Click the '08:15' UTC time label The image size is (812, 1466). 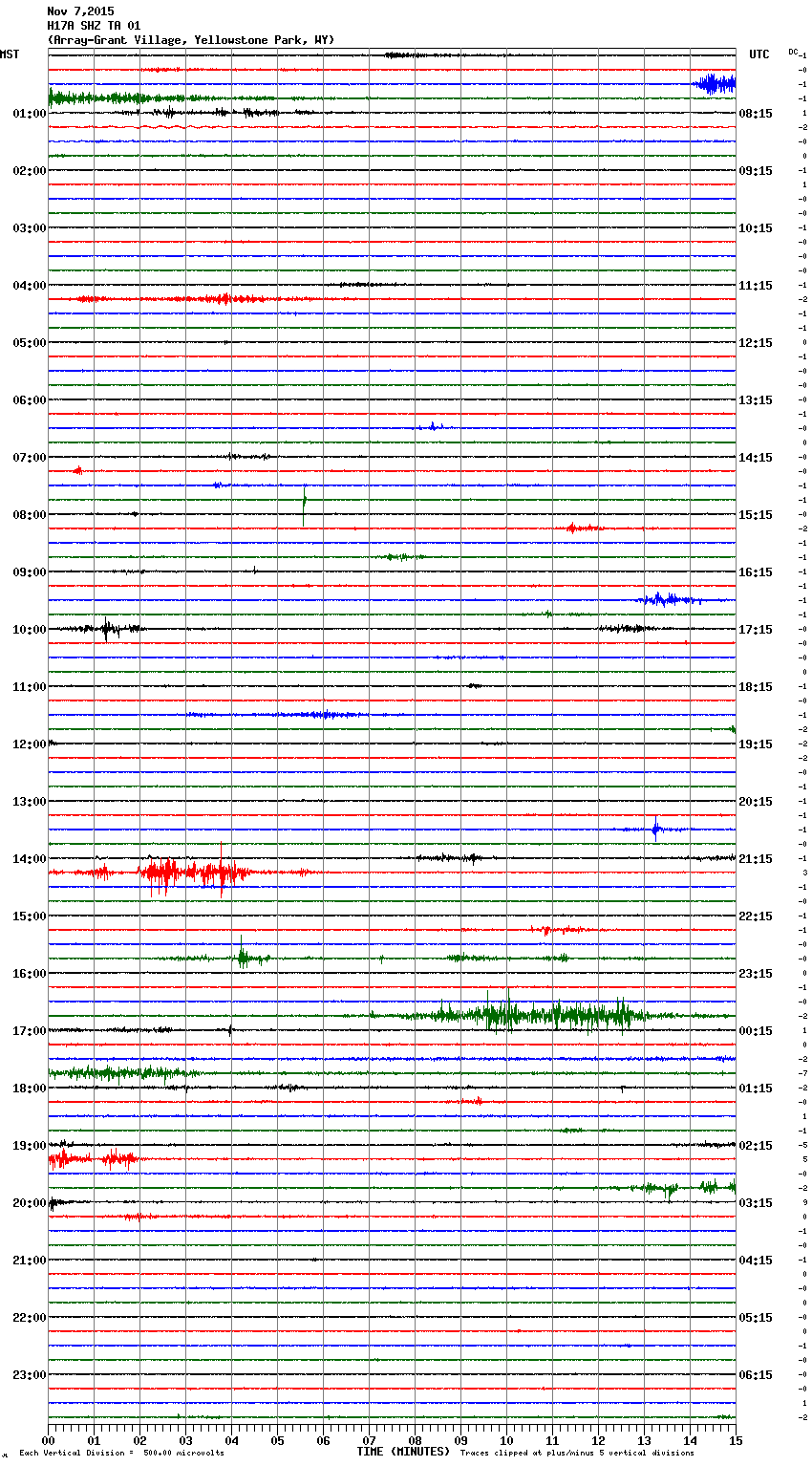coord(756,114)
